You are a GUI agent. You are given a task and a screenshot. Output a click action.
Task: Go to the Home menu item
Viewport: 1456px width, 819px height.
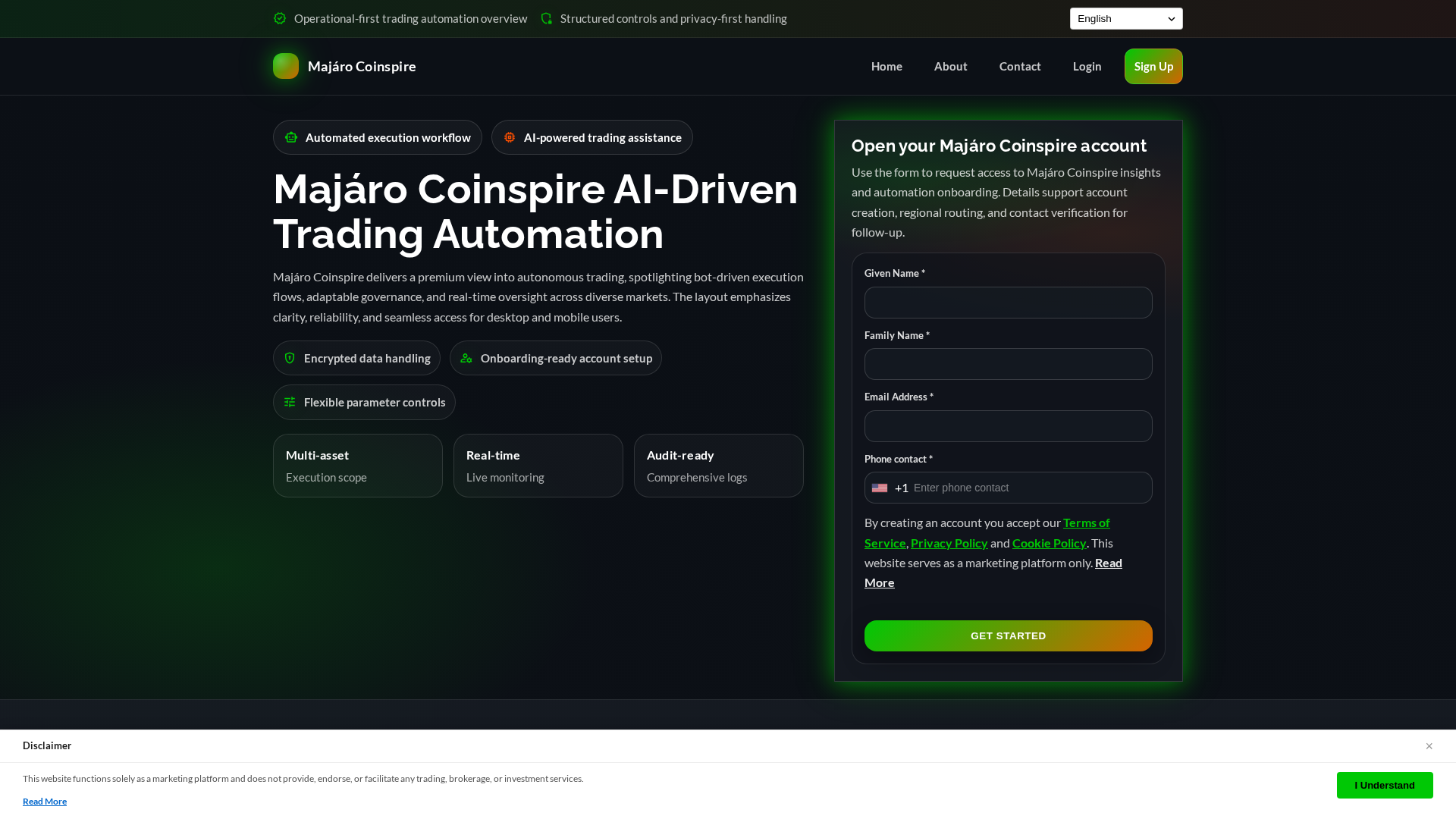886,66
